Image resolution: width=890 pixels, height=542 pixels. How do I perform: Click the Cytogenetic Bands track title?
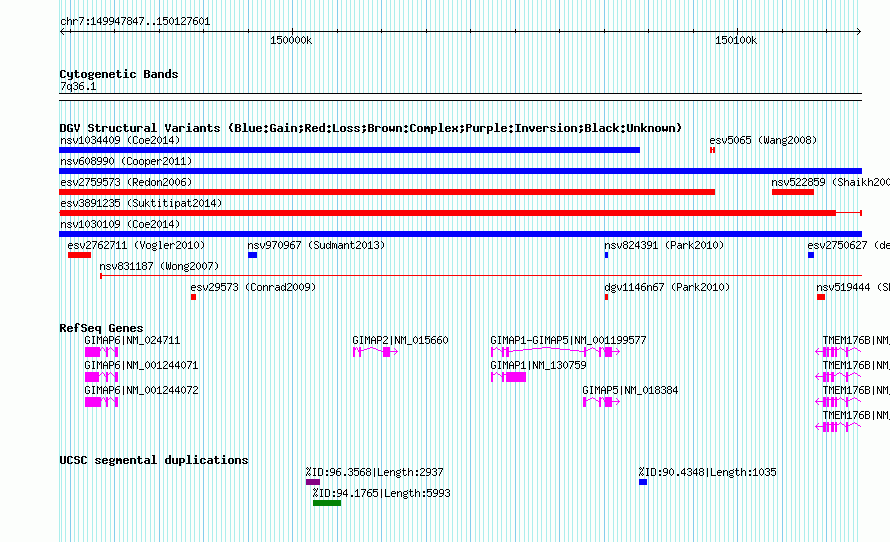coord(119,74)
